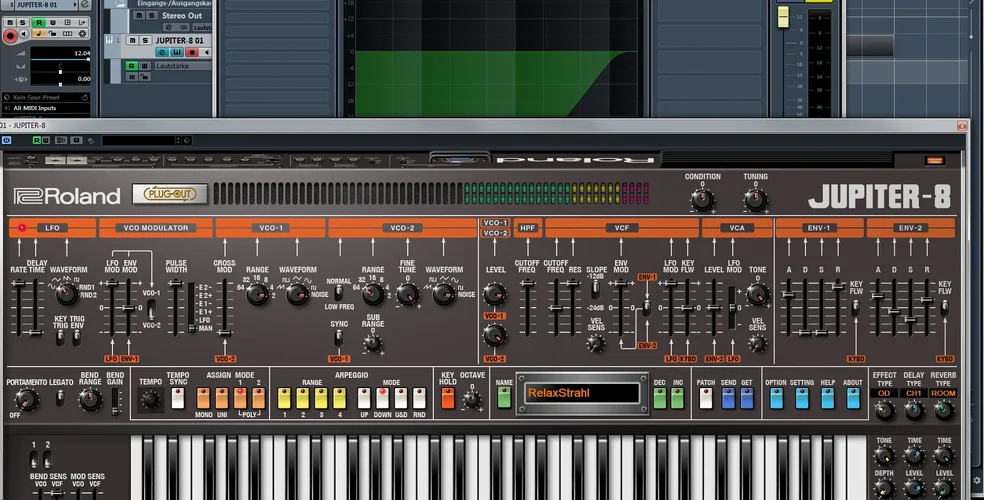The height and width of the screenshot is (500, 984).
Task: Open instrument editor icon on JUPITER-8 01 track
Action: pos(177,52)
